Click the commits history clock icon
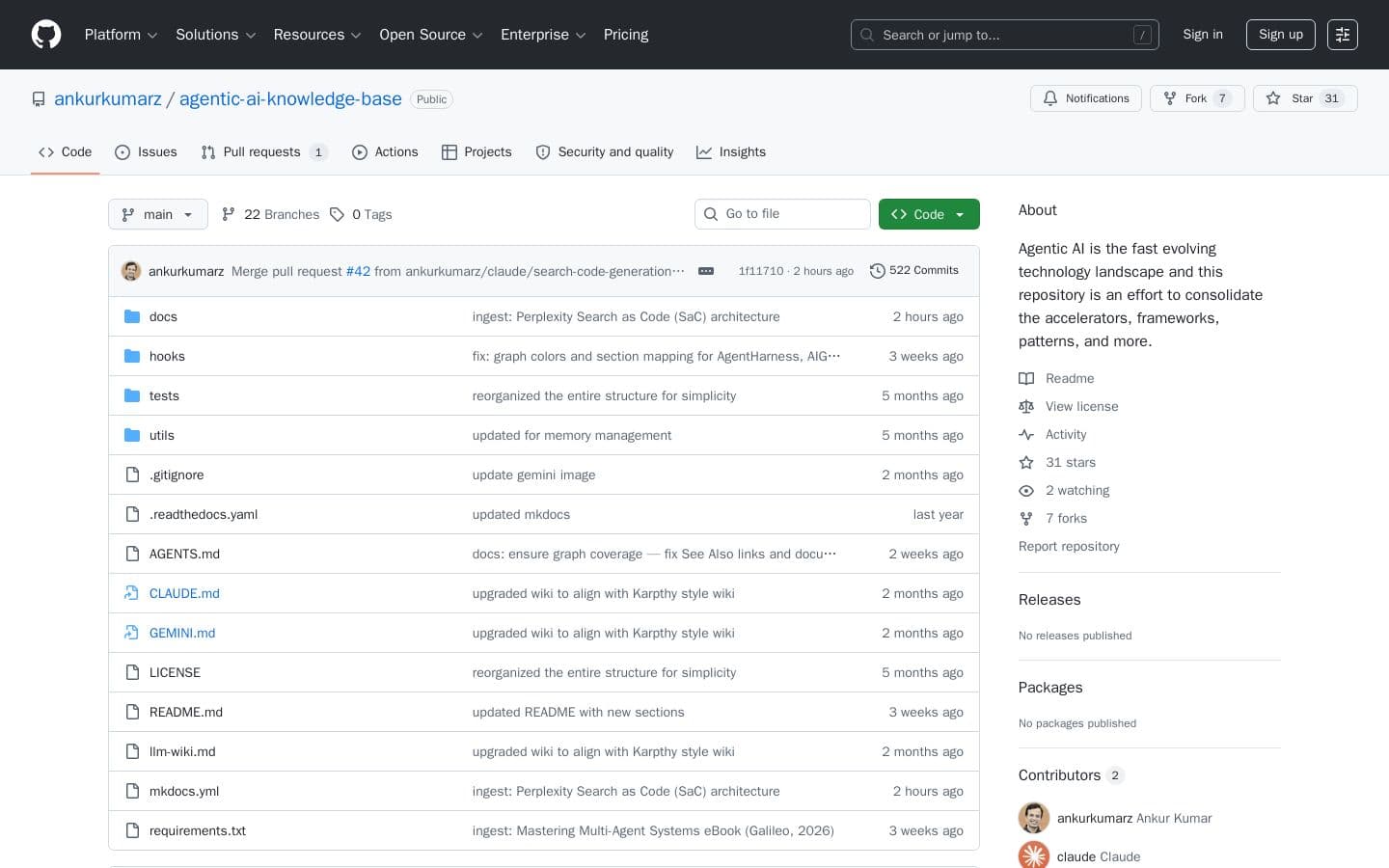The height and width of the screenshot is (868, 1389). (877, 271)
